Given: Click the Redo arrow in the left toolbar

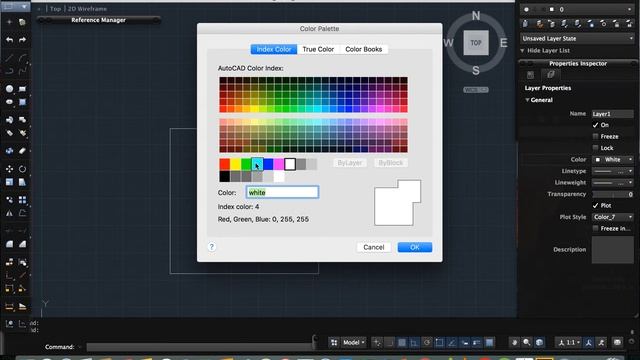Looking at the screenshot, I should coord(22,40).
